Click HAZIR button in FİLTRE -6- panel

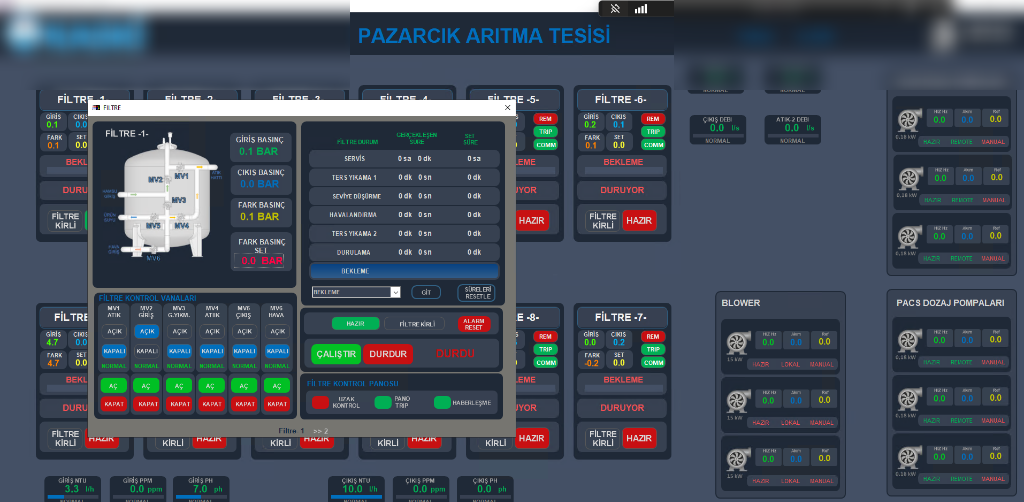(x=639, y=221)
